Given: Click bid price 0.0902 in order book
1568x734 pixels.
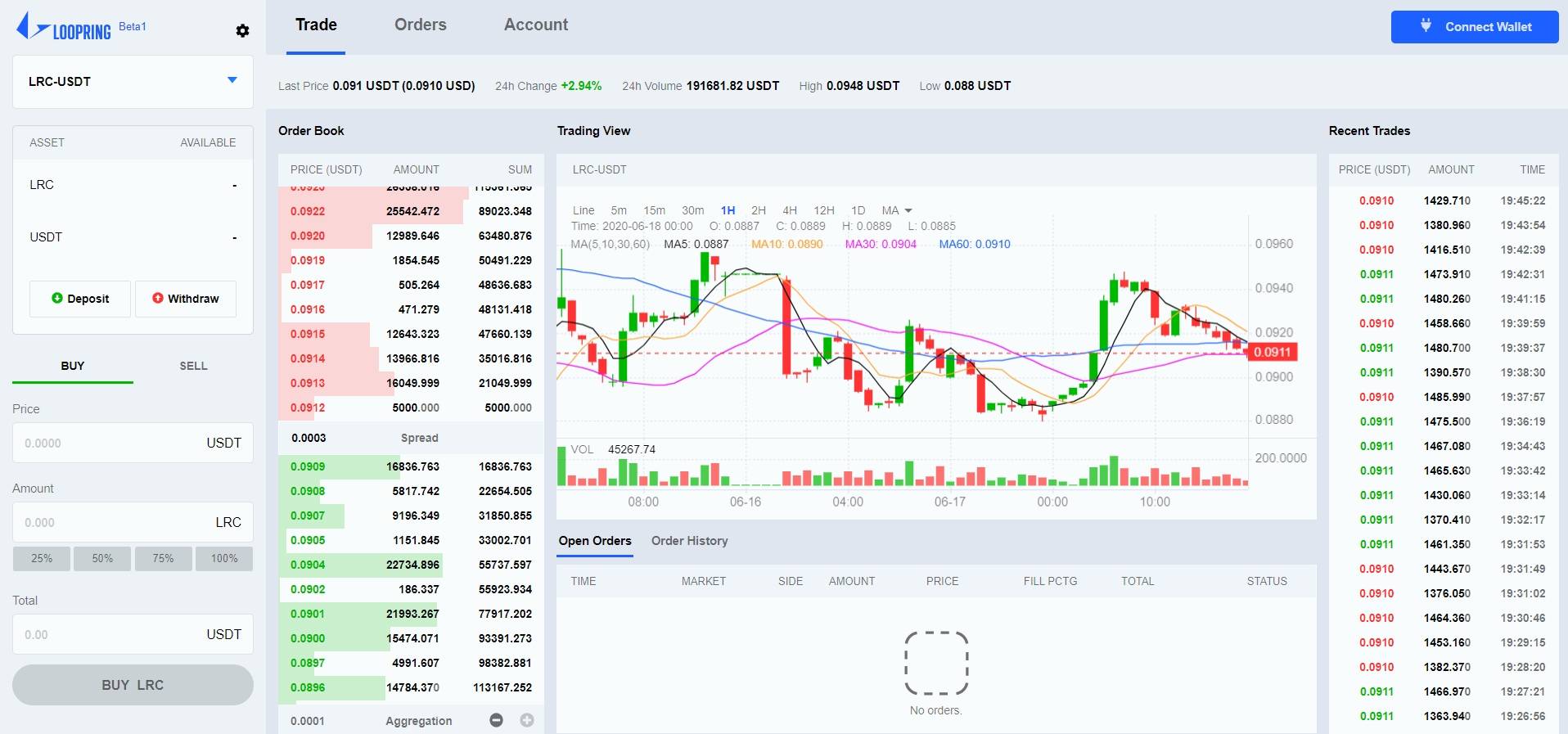Looking at the screenshot, I should click(x=308, y=589).
